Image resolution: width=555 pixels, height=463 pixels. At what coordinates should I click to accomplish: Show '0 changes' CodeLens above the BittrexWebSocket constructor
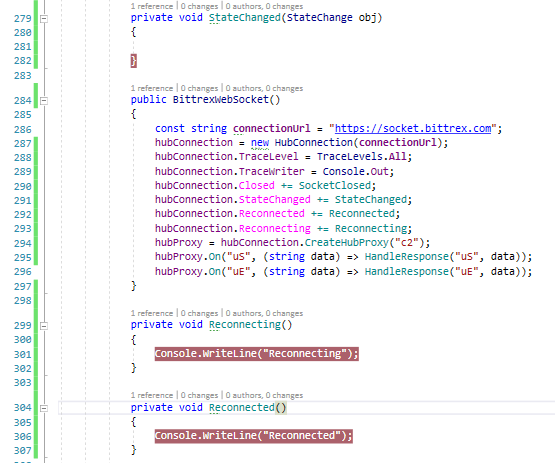point(199,88)
